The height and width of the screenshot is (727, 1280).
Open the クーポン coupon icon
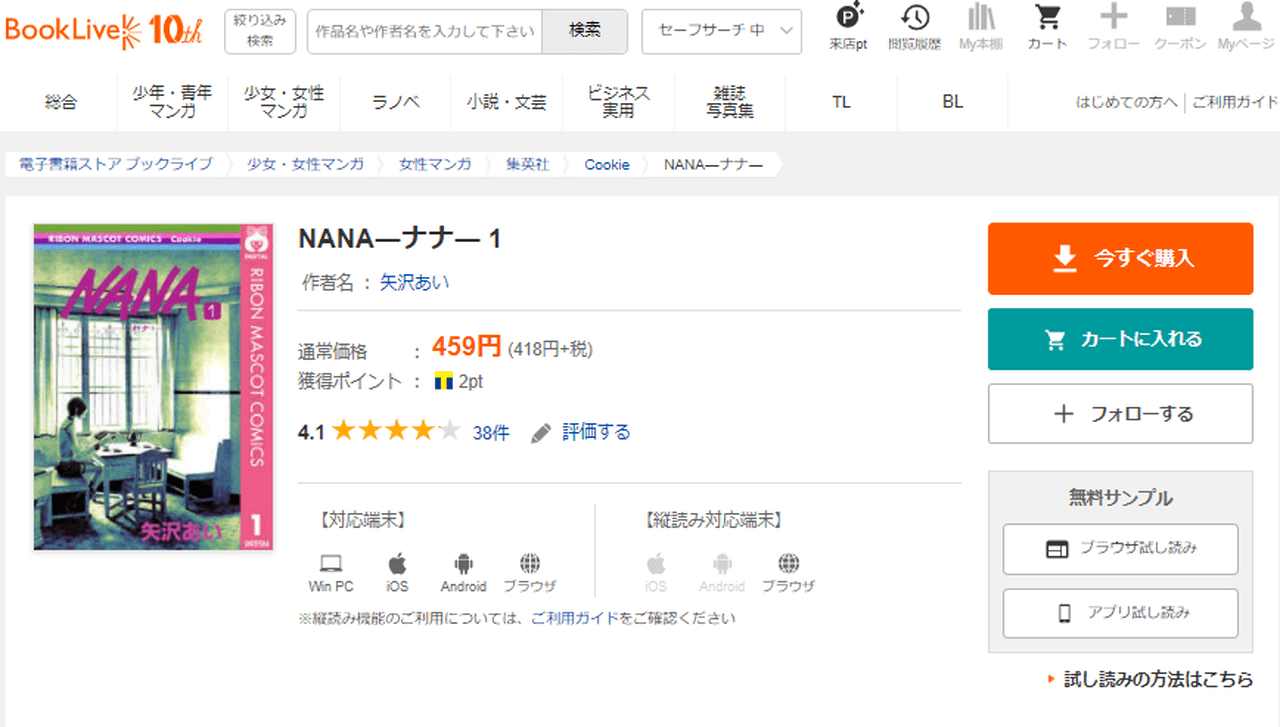pos(1180,18)
